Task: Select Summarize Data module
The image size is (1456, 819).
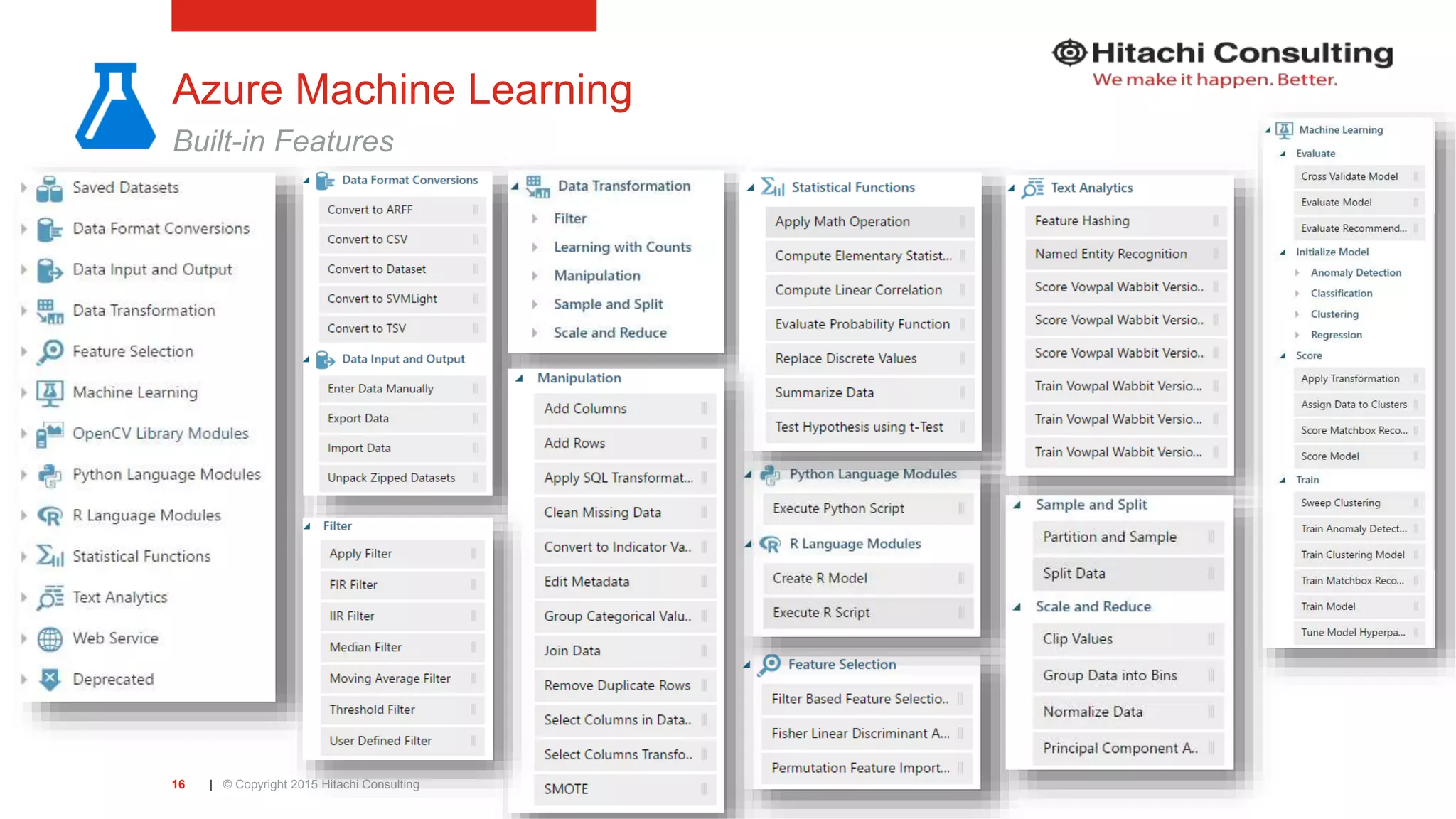Action: (869, 393)
